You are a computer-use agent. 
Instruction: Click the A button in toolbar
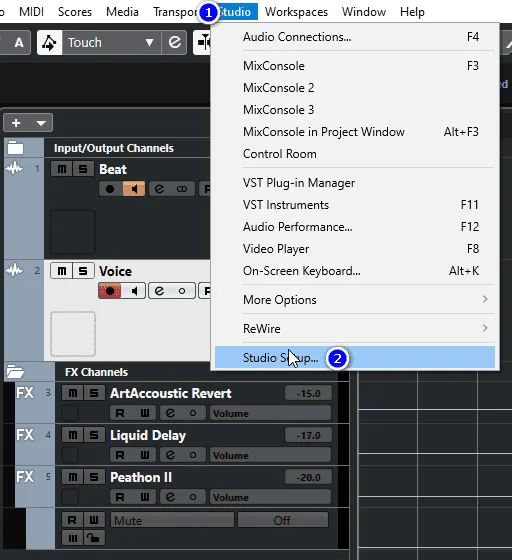pos(19,42)
